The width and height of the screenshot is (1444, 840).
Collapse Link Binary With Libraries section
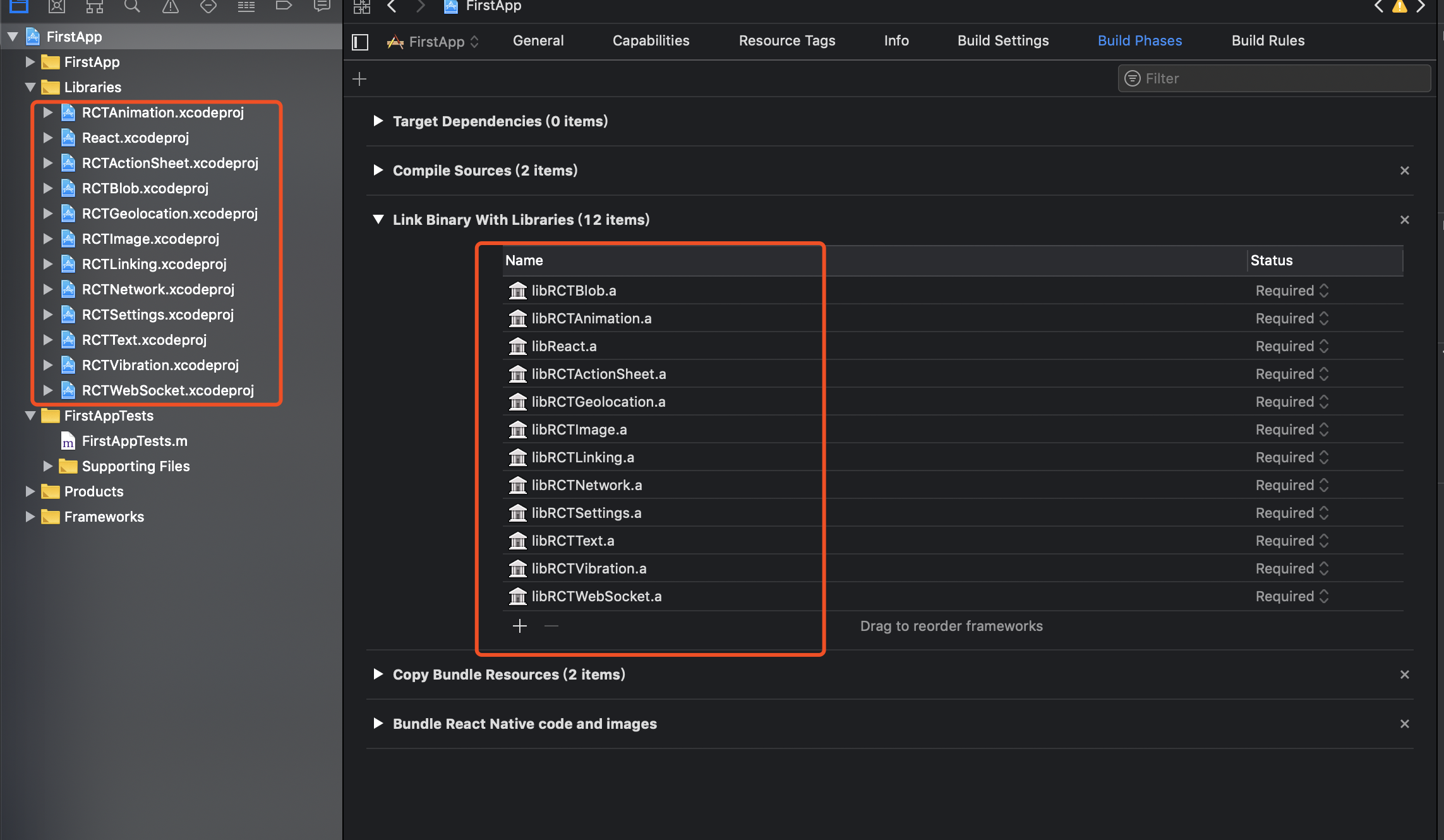378,219
